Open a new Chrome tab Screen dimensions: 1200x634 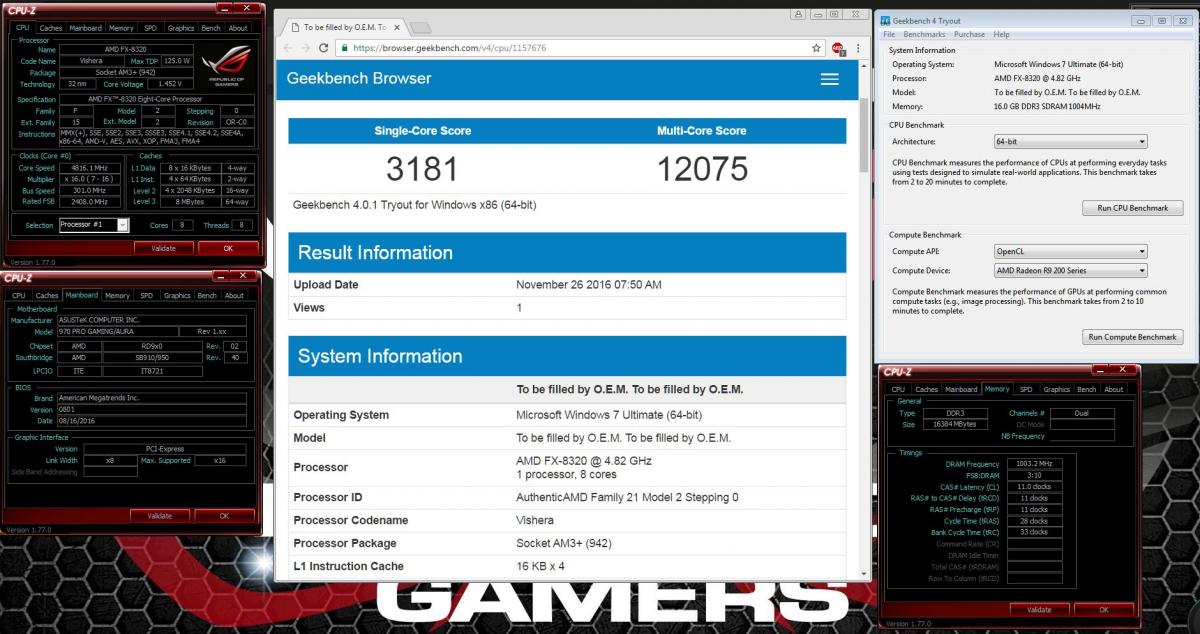420,27
